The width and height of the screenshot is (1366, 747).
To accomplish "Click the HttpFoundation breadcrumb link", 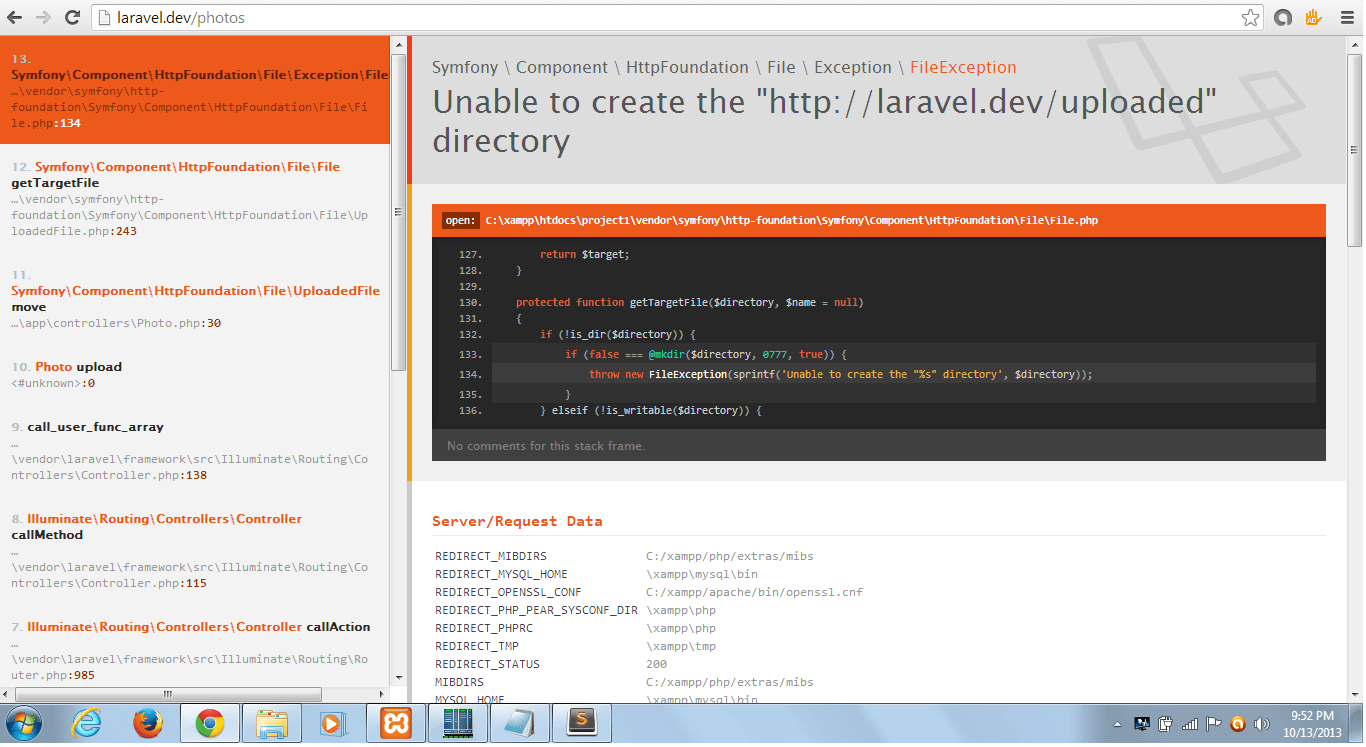I will click(687, 67).
